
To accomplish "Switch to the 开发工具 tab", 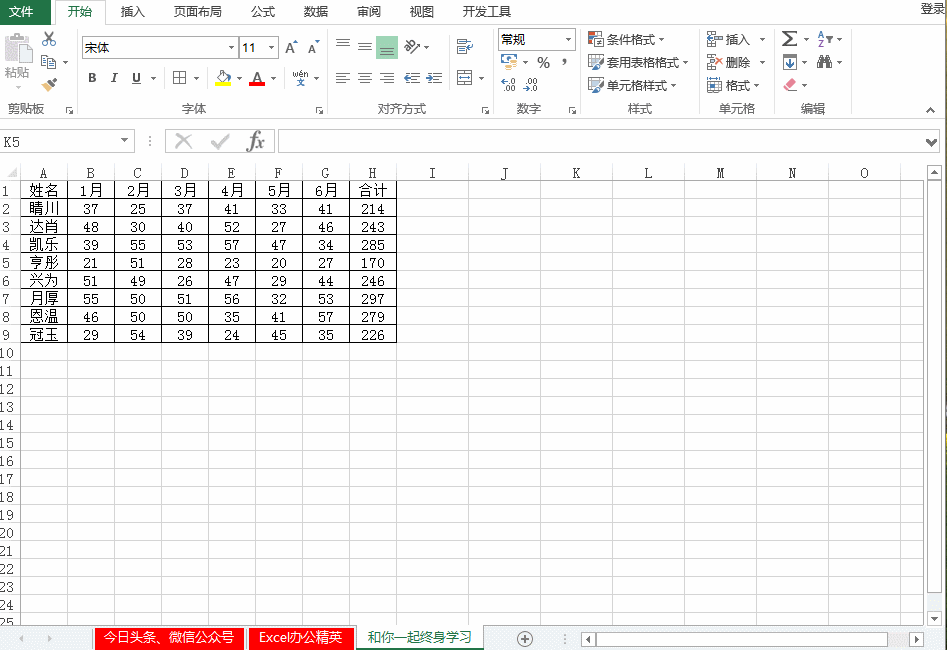I will point(487,11).
